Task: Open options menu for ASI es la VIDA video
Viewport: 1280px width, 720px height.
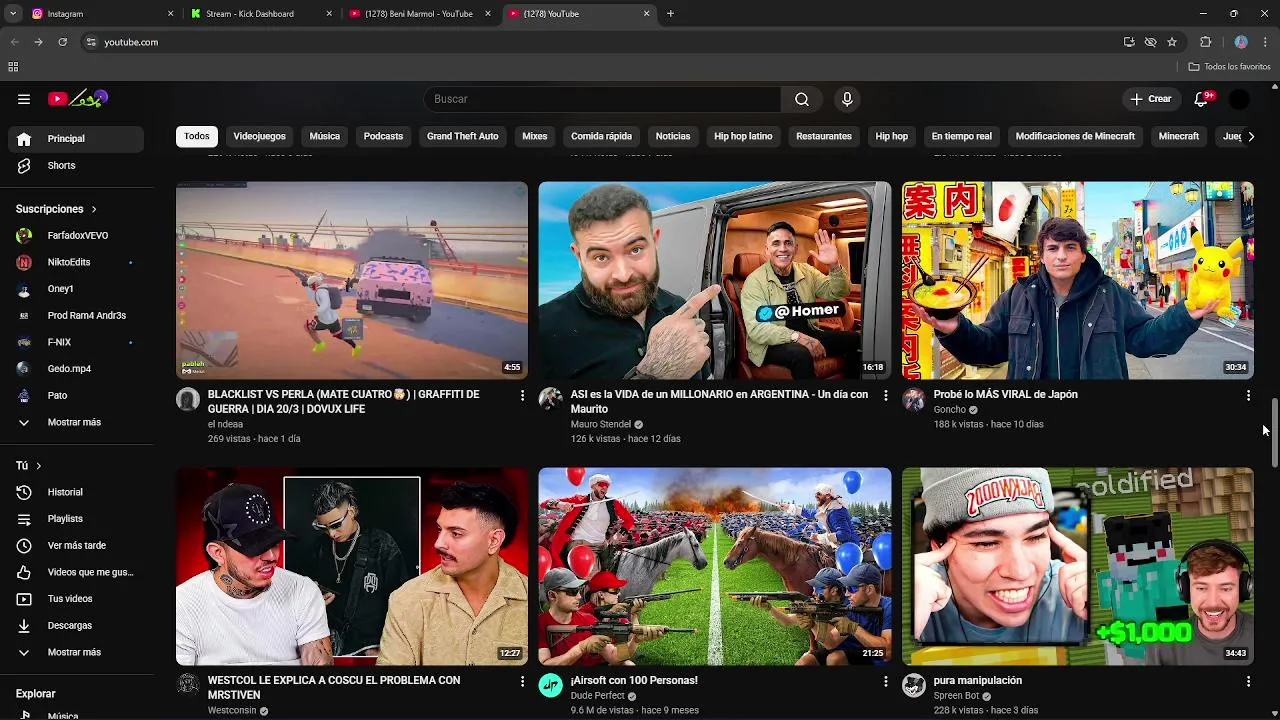Action: coord(885,396)
